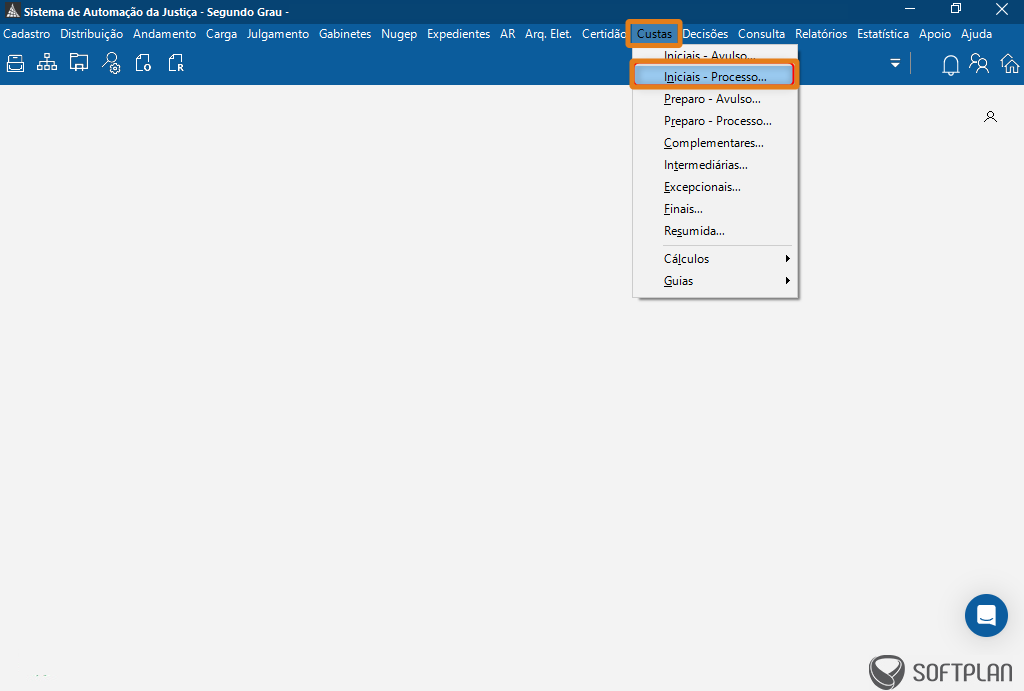This screenshot has height=691, width=1024.
Task: Choose 'Preparo - Avulso...' from Custas menu
Action: click(712, 99)
